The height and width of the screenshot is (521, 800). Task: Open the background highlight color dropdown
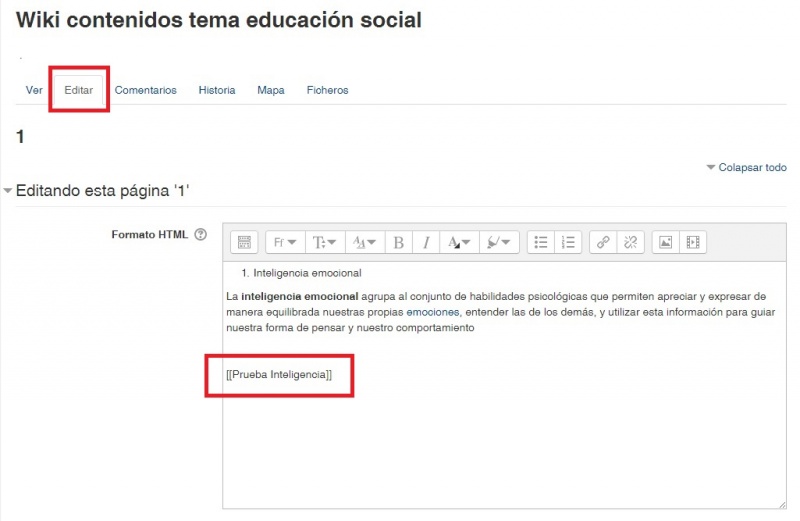click(x=499, y=242)
